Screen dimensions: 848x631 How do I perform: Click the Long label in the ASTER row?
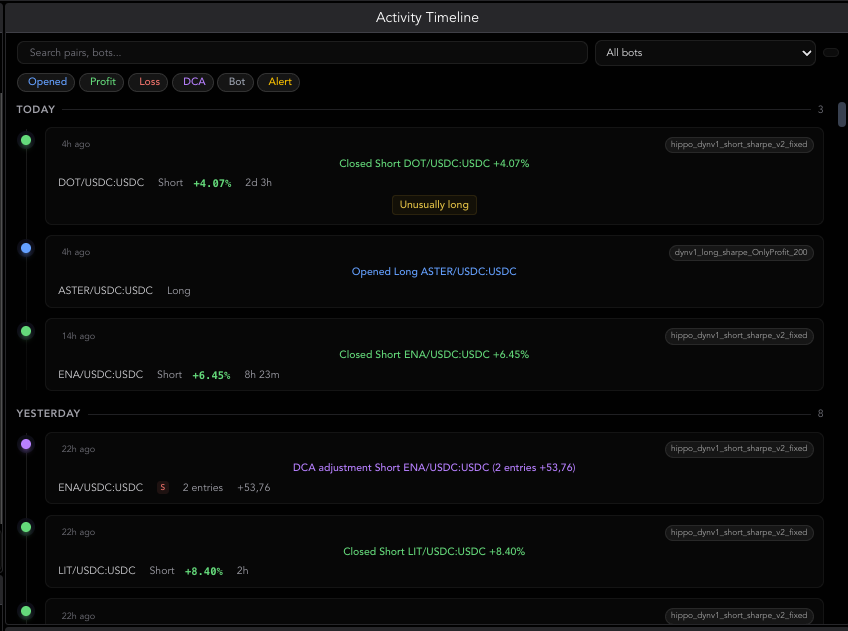point(178,291)
